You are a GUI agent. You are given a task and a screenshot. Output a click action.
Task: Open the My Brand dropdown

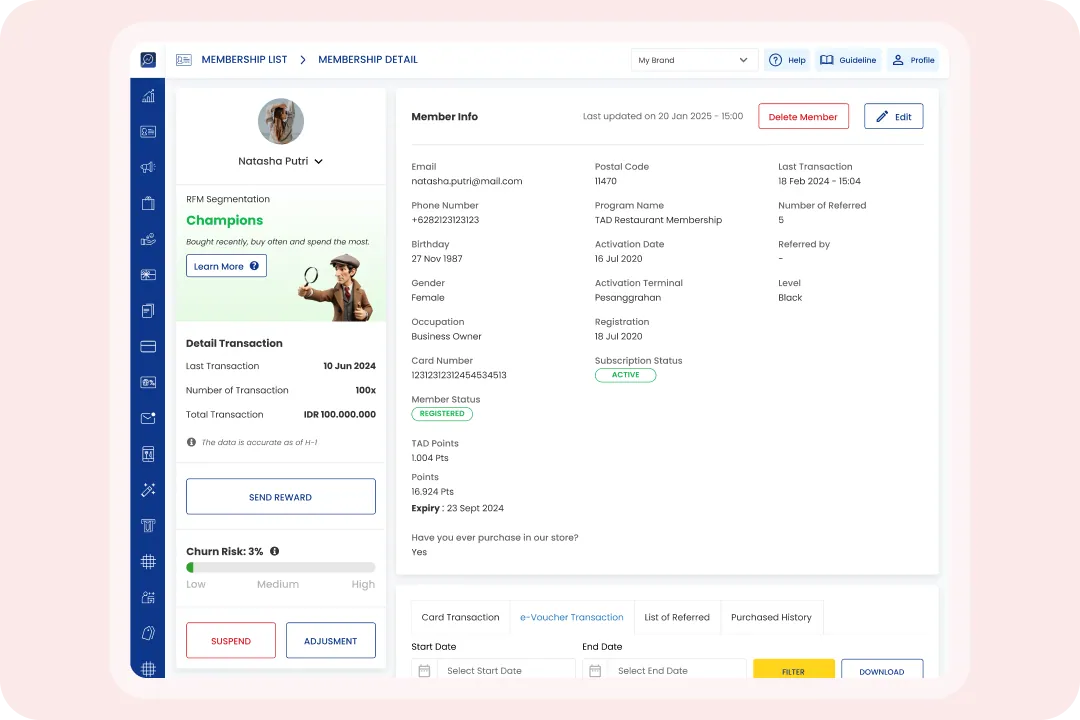[694, 60]
